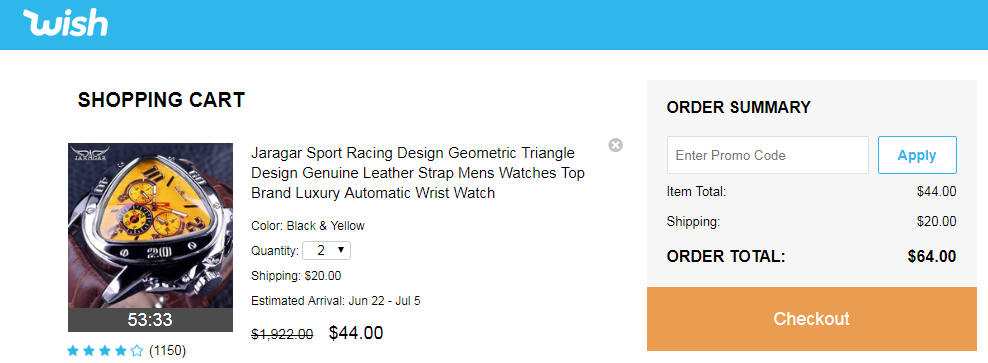This screenshot has width=988, height=363.
Task: Click the empty fifth rating star
Action: click(x=137, y=350)
